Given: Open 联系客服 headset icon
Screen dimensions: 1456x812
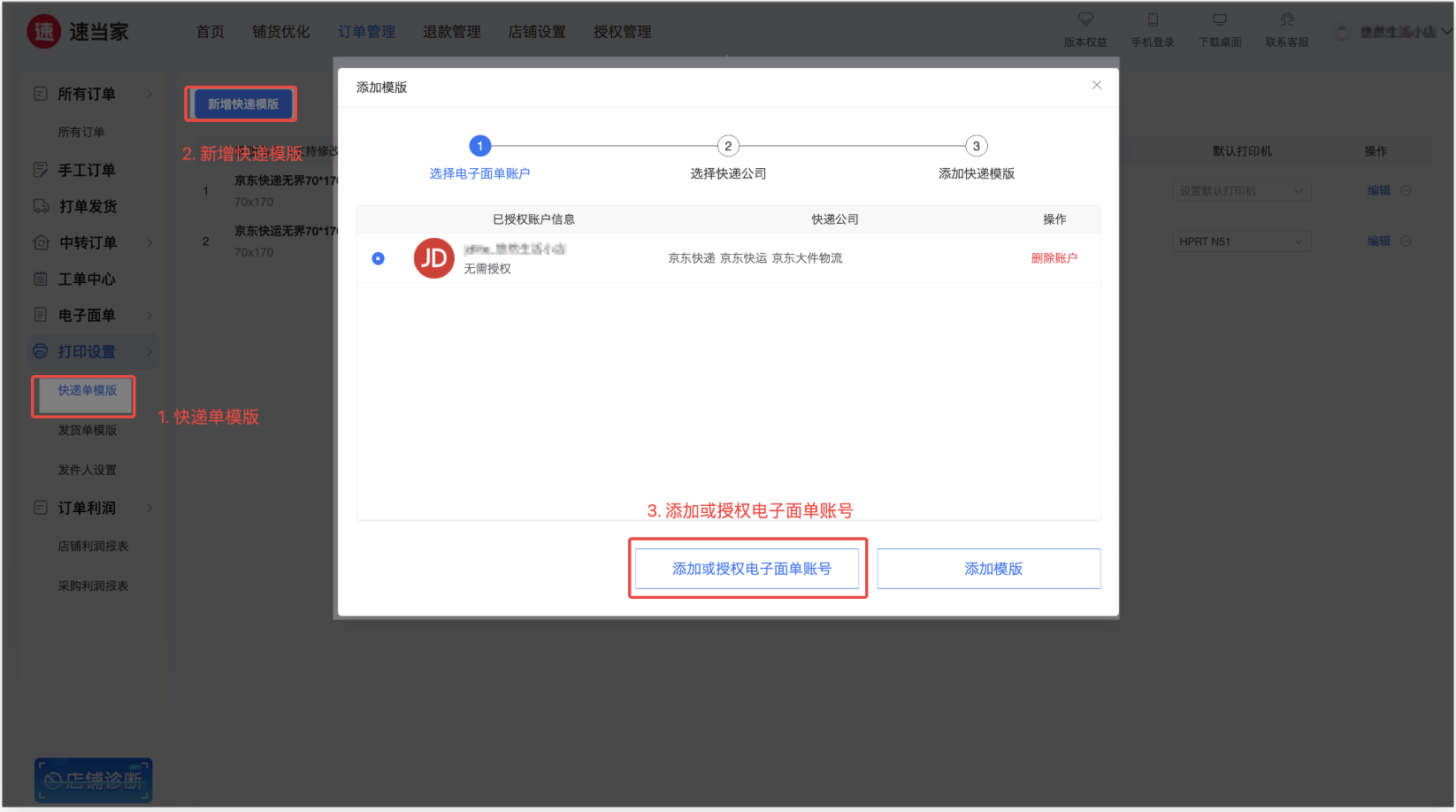Looking at the screenshot, I should [1287, 19].
